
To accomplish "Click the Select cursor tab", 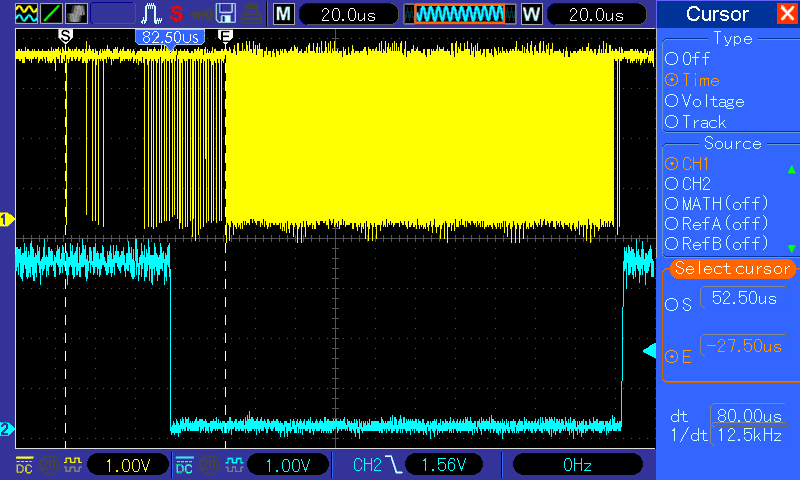I will pyautogui.click(x=732, y=268).
